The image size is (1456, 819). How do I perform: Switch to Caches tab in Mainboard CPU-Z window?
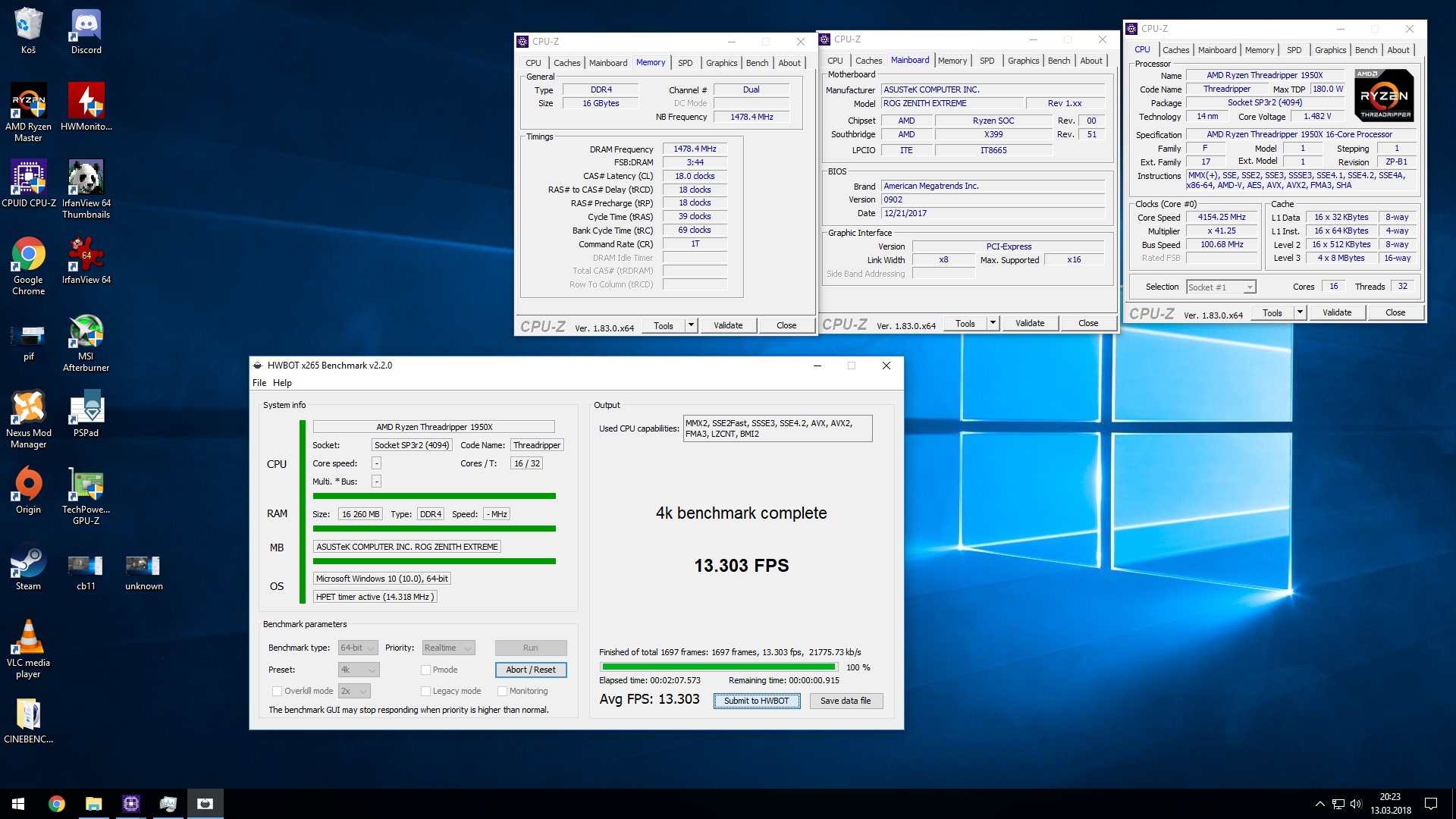coord(868,61)
